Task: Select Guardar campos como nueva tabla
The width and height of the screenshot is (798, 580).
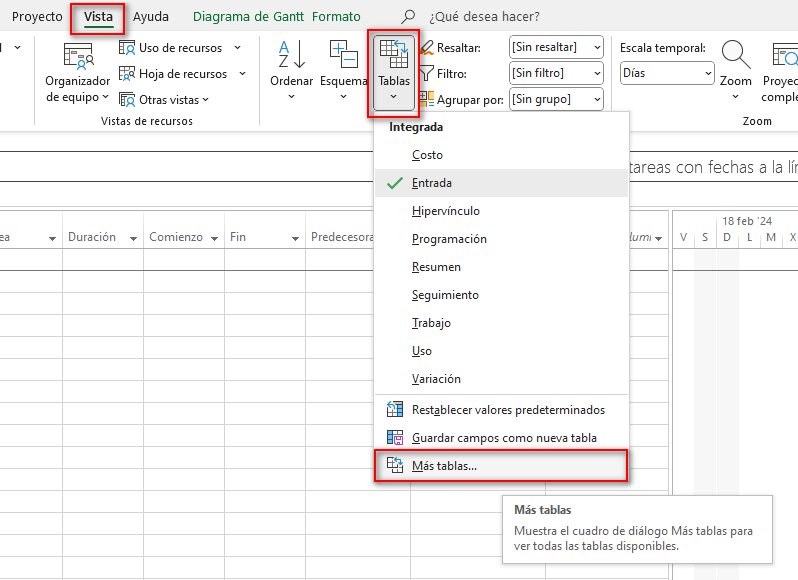Action: [x=504, y=438]
